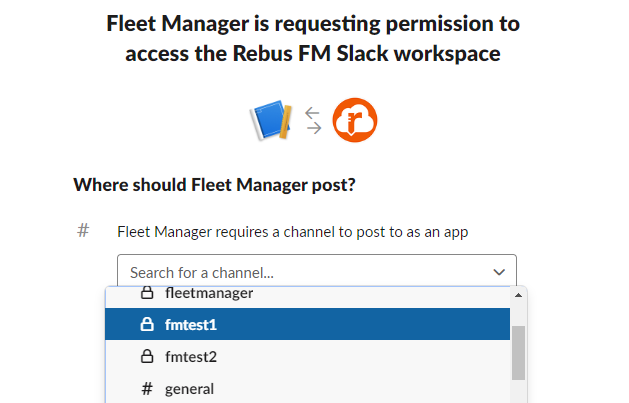Click the lock icon next to fmtest1

pyautogui.click(x=146, y=324)
